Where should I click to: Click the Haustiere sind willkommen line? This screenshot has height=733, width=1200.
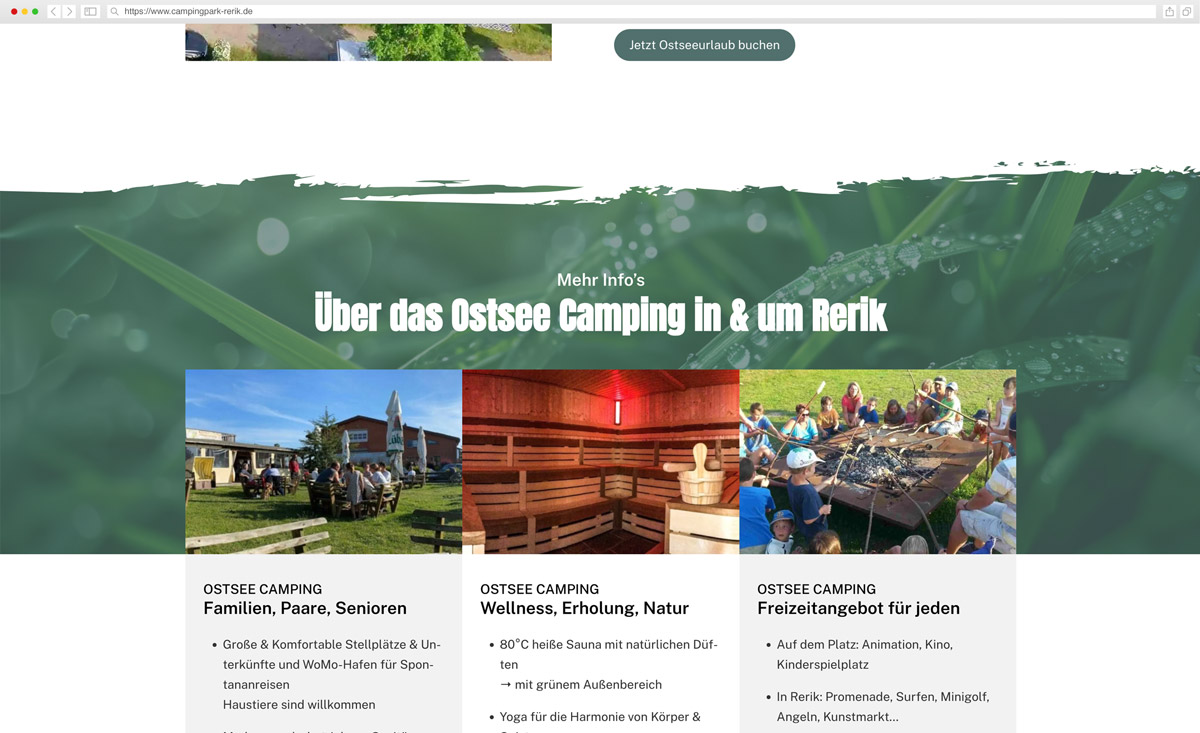pos(299,704)
